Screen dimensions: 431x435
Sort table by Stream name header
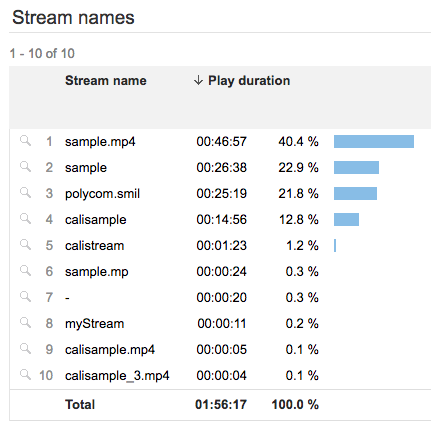pyautogui.click(x=106, y=81)
